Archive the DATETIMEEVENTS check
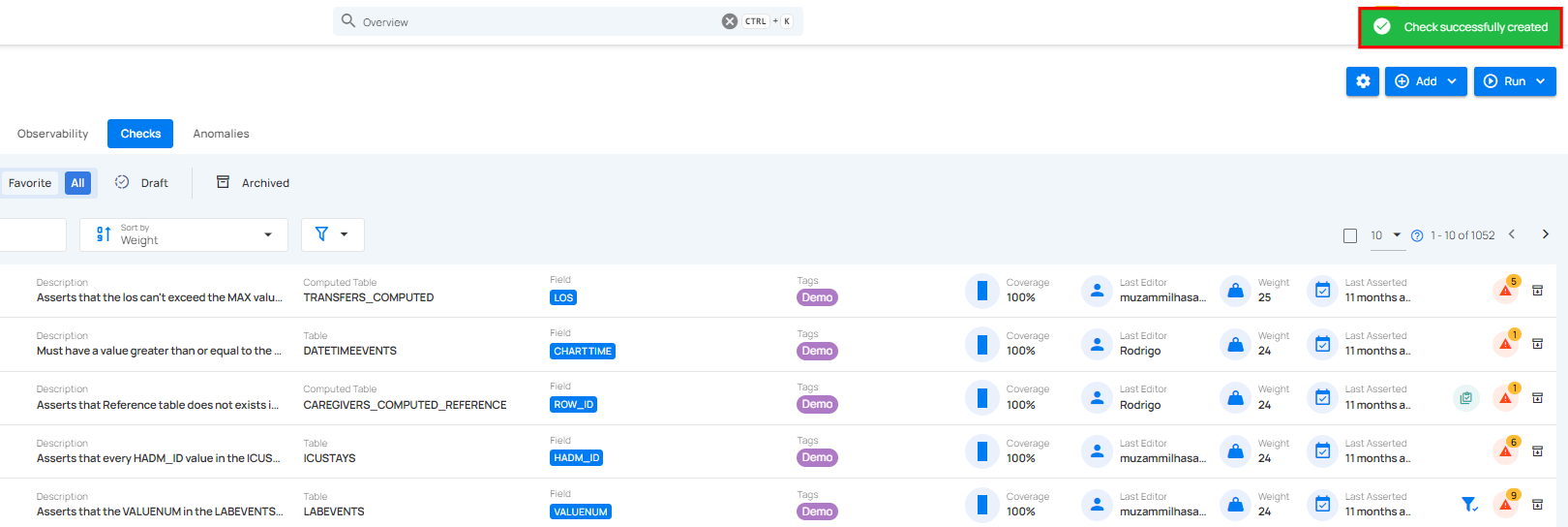 pos(1537,344)
